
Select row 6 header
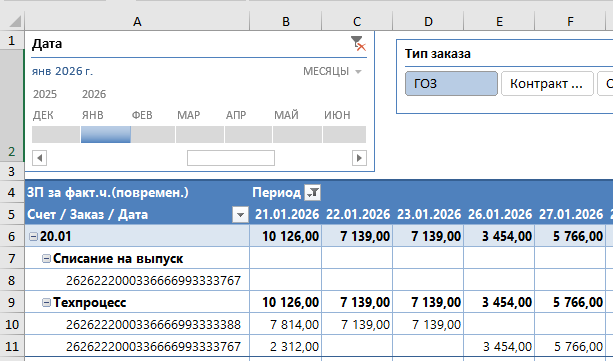12,236
